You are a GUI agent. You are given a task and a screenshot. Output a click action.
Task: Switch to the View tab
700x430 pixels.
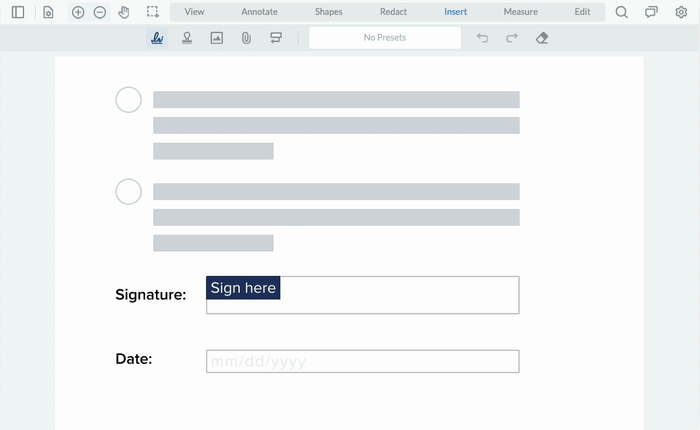tap(194, 12)
